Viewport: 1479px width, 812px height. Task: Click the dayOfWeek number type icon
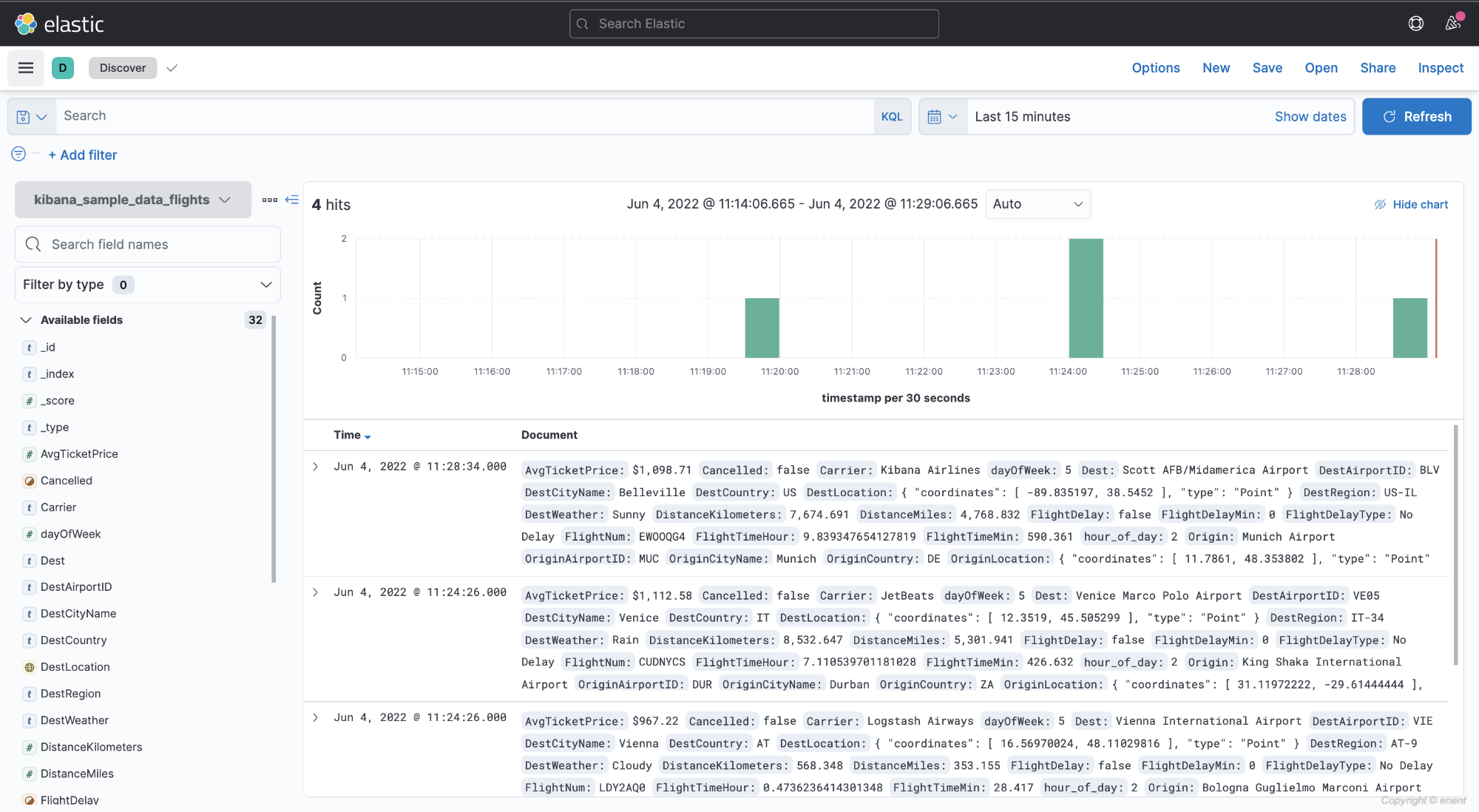30,534
